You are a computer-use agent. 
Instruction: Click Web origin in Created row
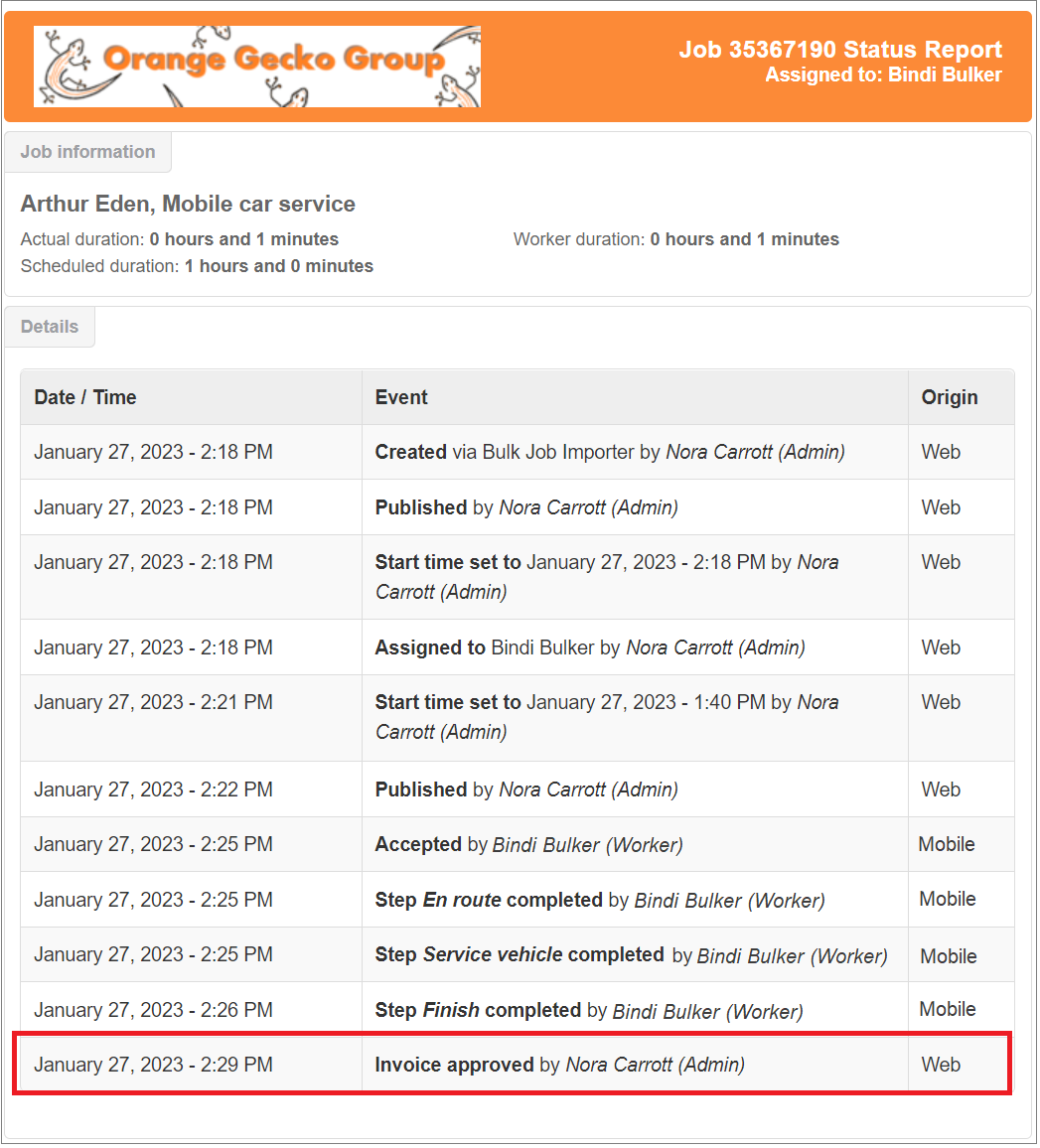pyautogui.click(x=941, y=453)
